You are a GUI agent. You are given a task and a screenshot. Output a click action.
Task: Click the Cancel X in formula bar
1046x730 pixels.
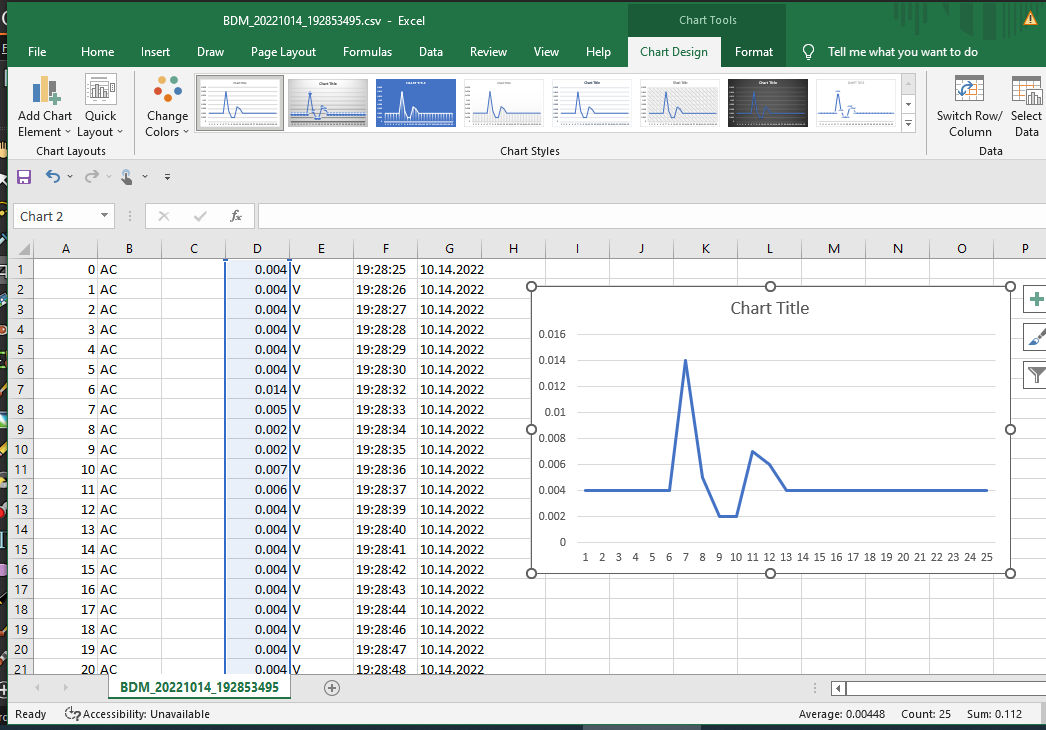[x=163, y=216]
